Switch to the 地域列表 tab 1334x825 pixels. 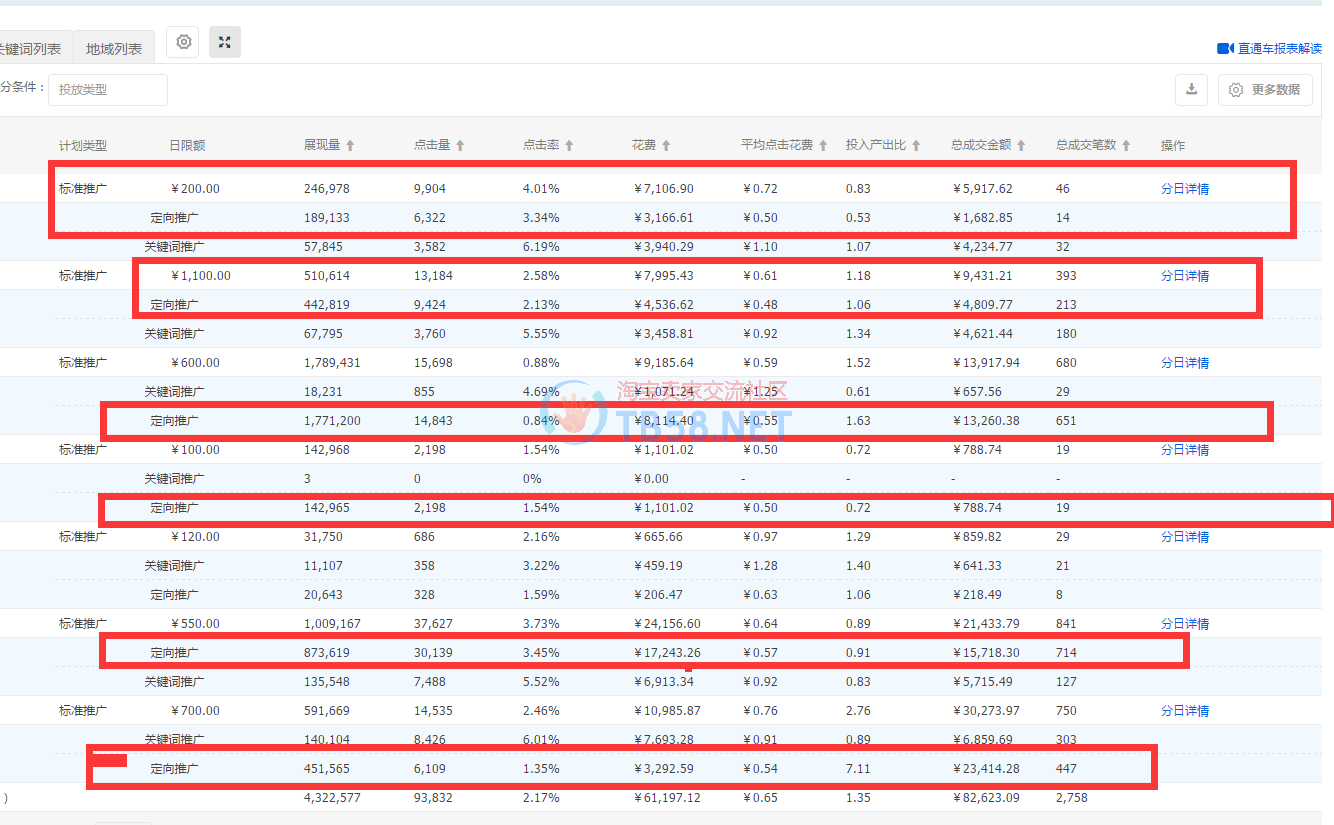(x=114, y=49)
